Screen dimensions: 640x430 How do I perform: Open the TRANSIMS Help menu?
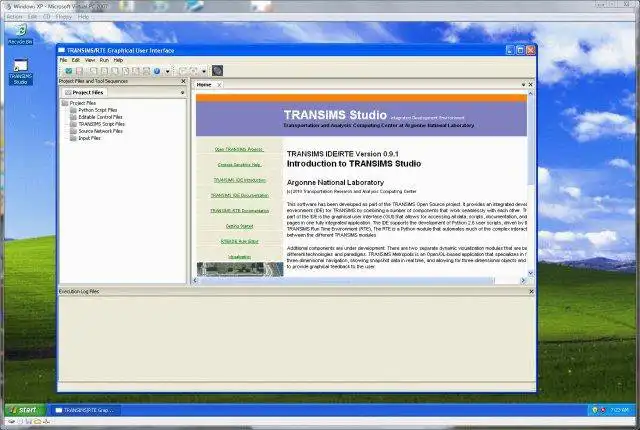click(118, 60)
